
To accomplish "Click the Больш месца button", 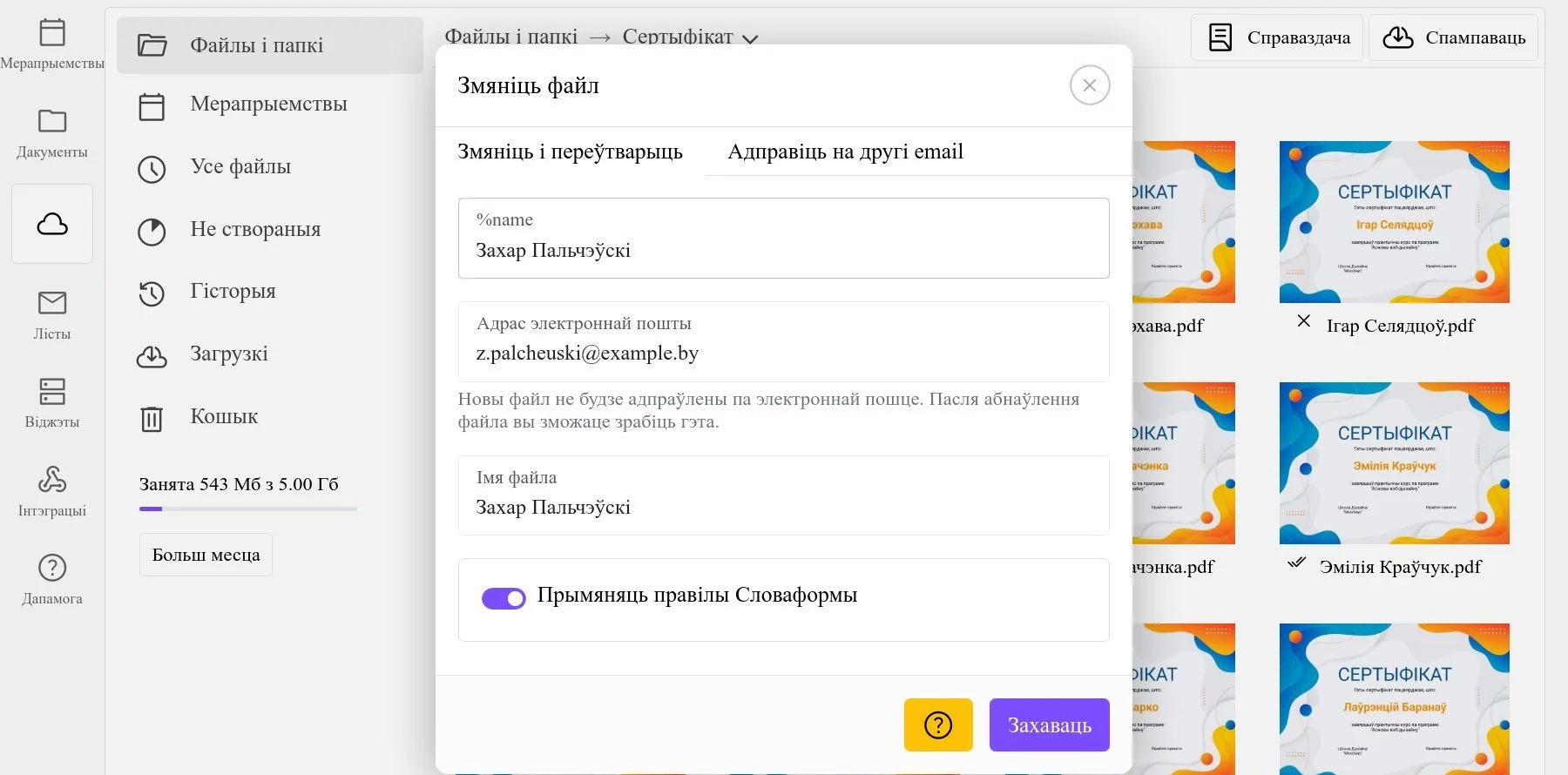I will 206,555.
